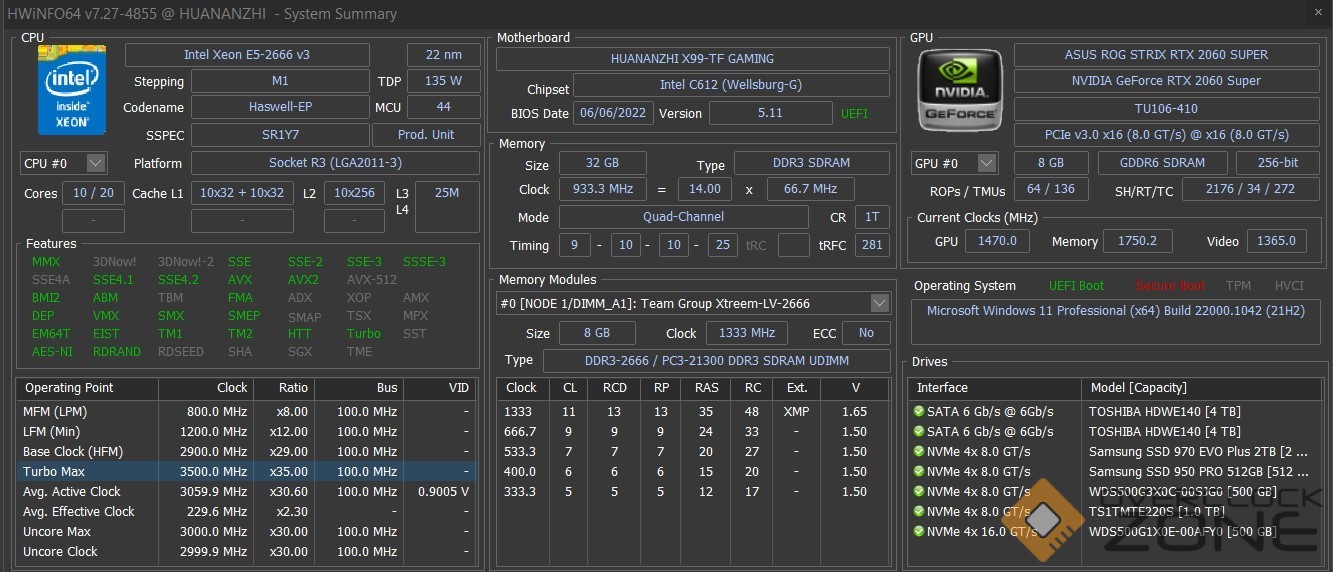Screen dimensions: 1333x572
Task: Select the XMP 1333 memory timing row
Action: point(692,411)
